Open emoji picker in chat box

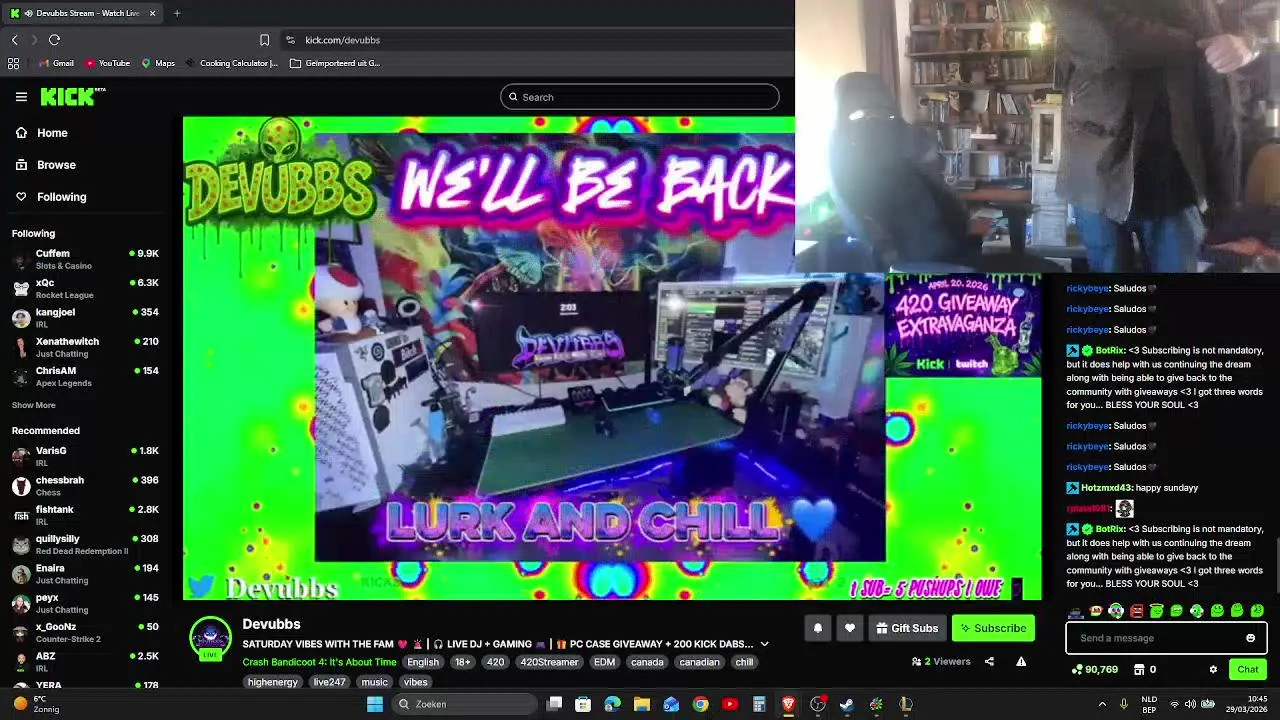pos(1250,638)
